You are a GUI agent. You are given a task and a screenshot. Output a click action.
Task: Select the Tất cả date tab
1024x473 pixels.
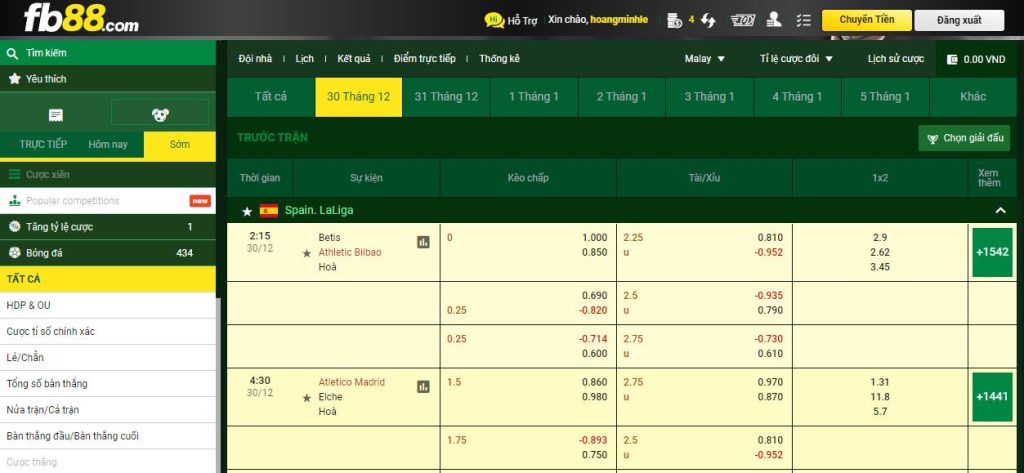click(x=271, y=97)
